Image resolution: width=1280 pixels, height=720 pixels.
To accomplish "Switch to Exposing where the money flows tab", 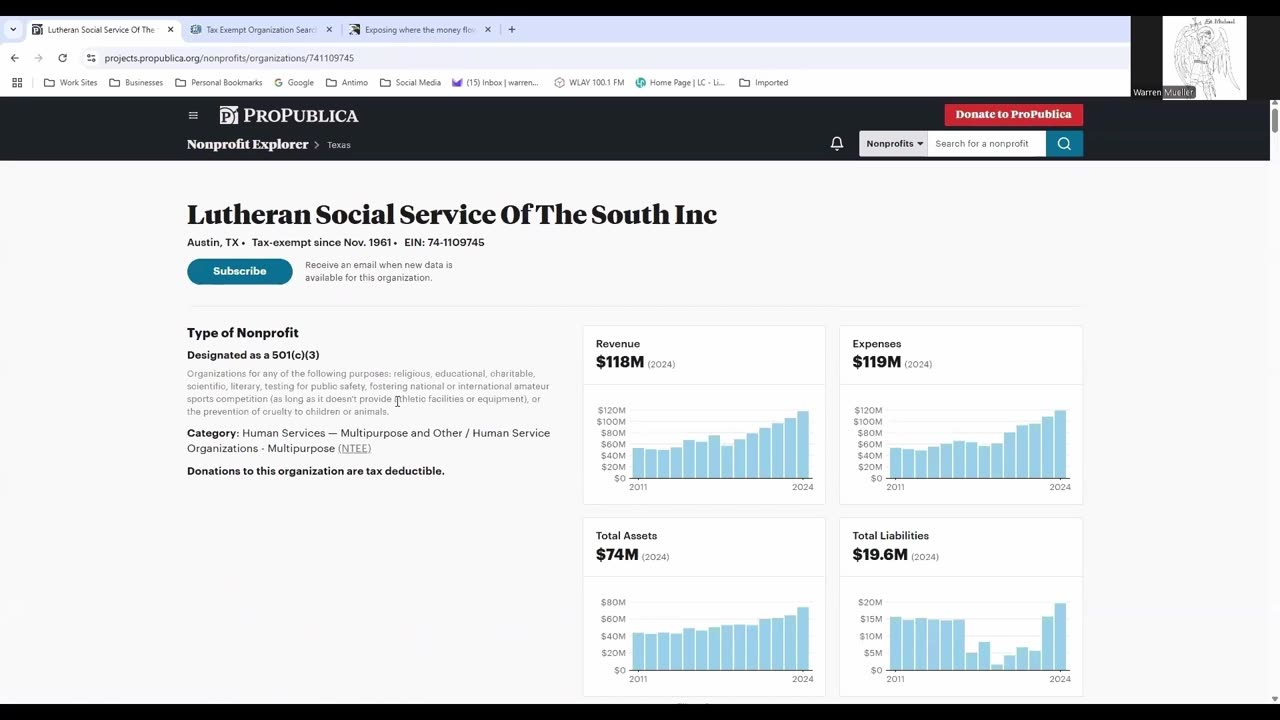I will (x=420, y=30).
